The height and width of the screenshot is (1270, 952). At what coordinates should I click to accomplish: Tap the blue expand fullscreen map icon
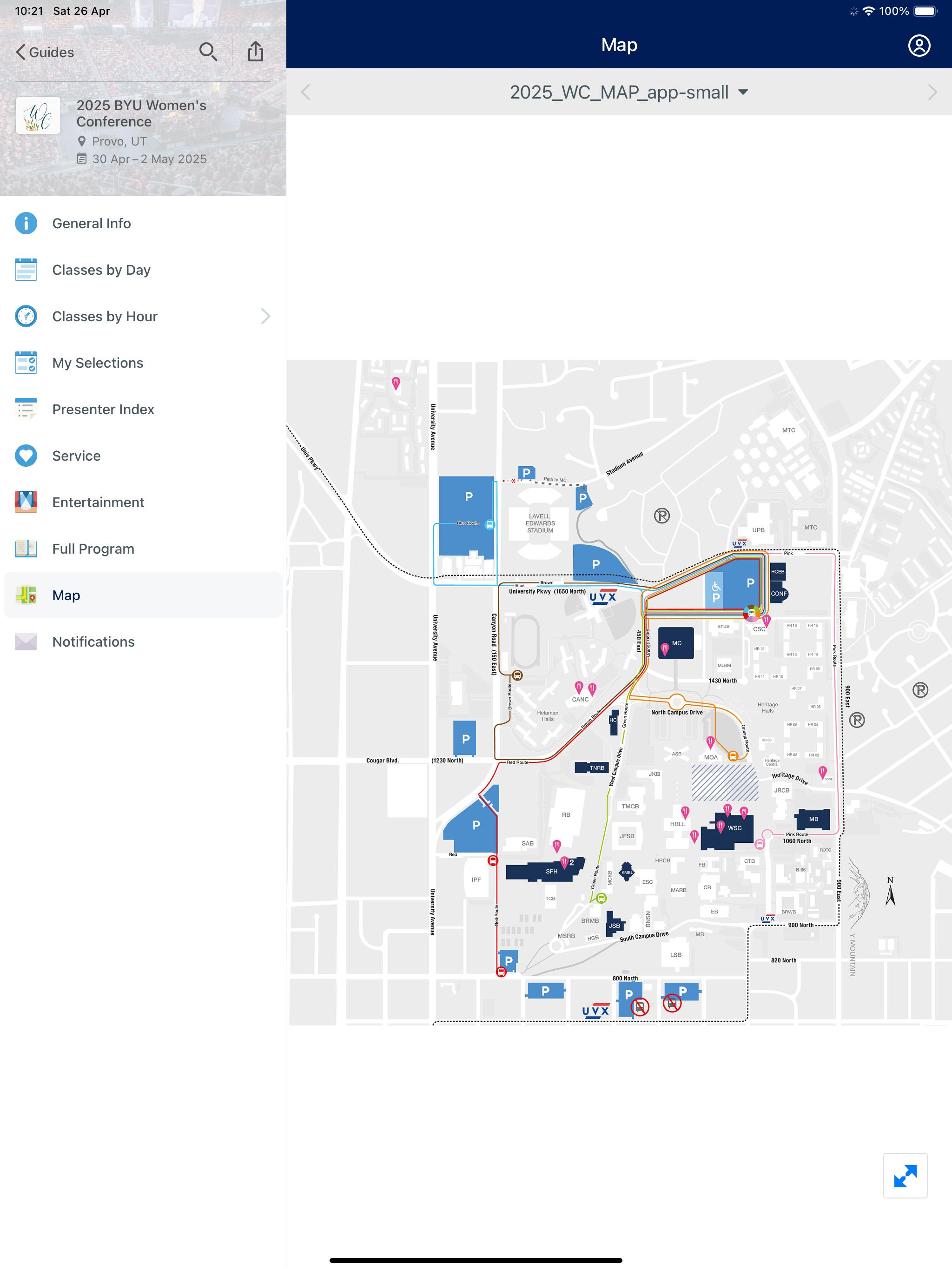905,1175
